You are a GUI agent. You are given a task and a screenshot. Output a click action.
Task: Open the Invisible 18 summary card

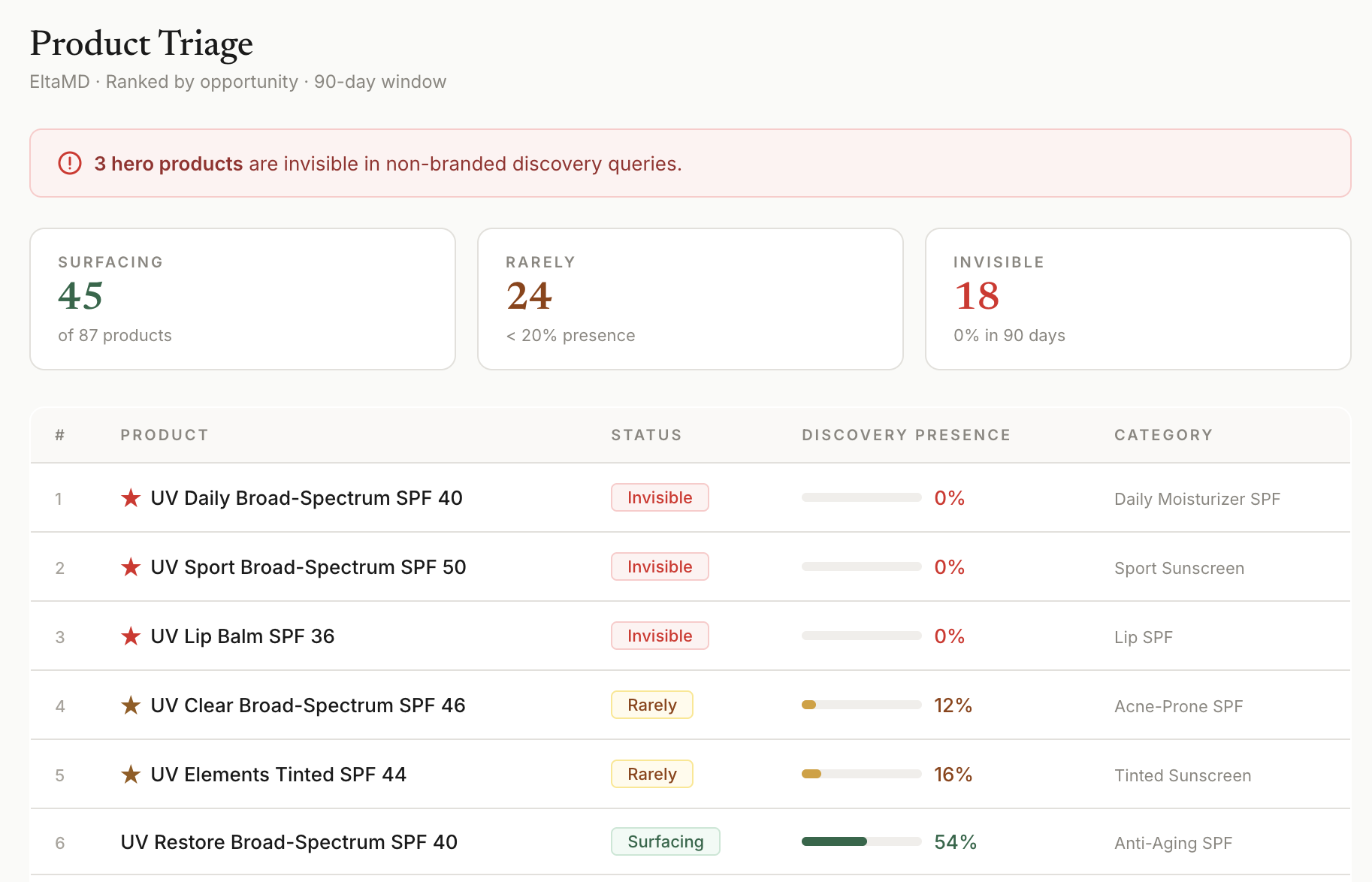click(1138, 299)
